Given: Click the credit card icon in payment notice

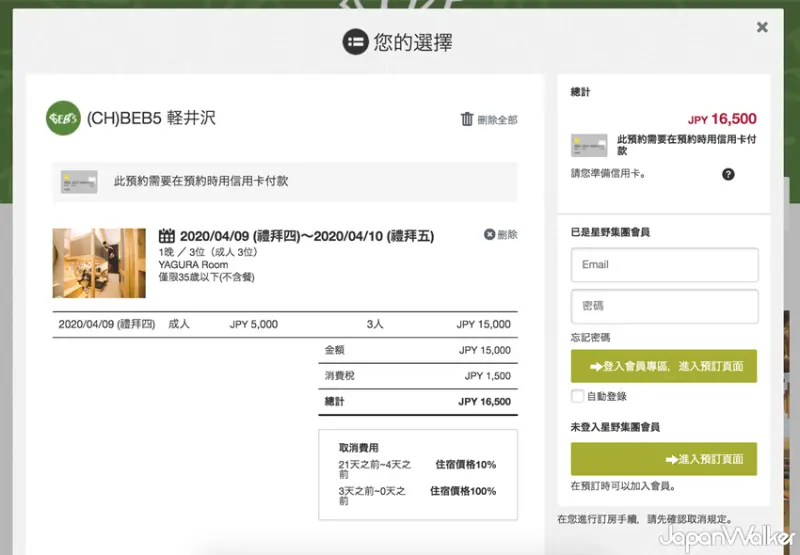Looking at the screenshot, I should tap(79, 182).
